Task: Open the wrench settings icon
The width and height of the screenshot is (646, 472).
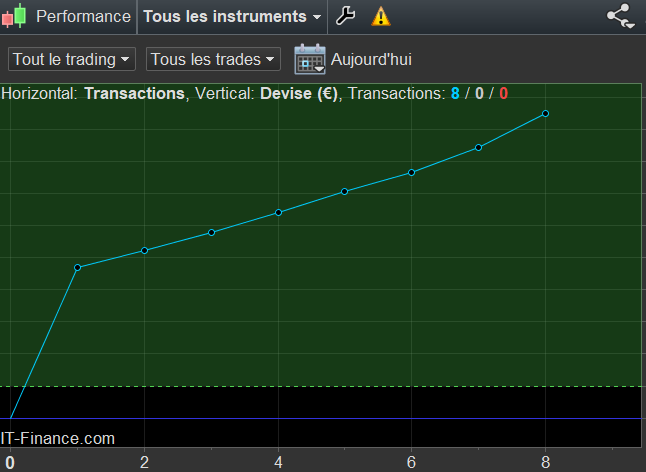Action: coord(345,16)
